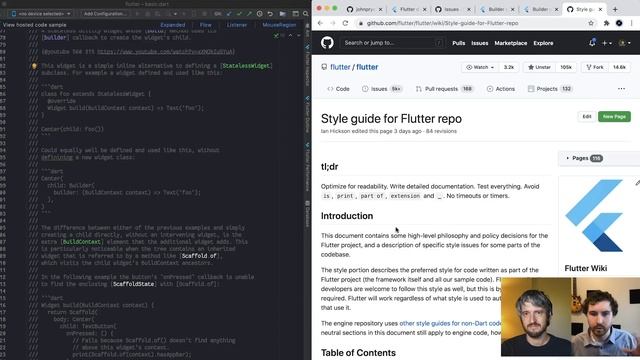Open the repository Actions tab

pyautogui.click(x=500, y=89)
